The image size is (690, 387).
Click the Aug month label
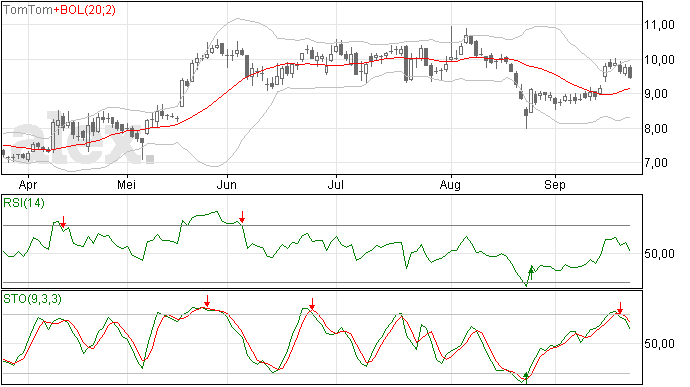[x=450, y=185]
